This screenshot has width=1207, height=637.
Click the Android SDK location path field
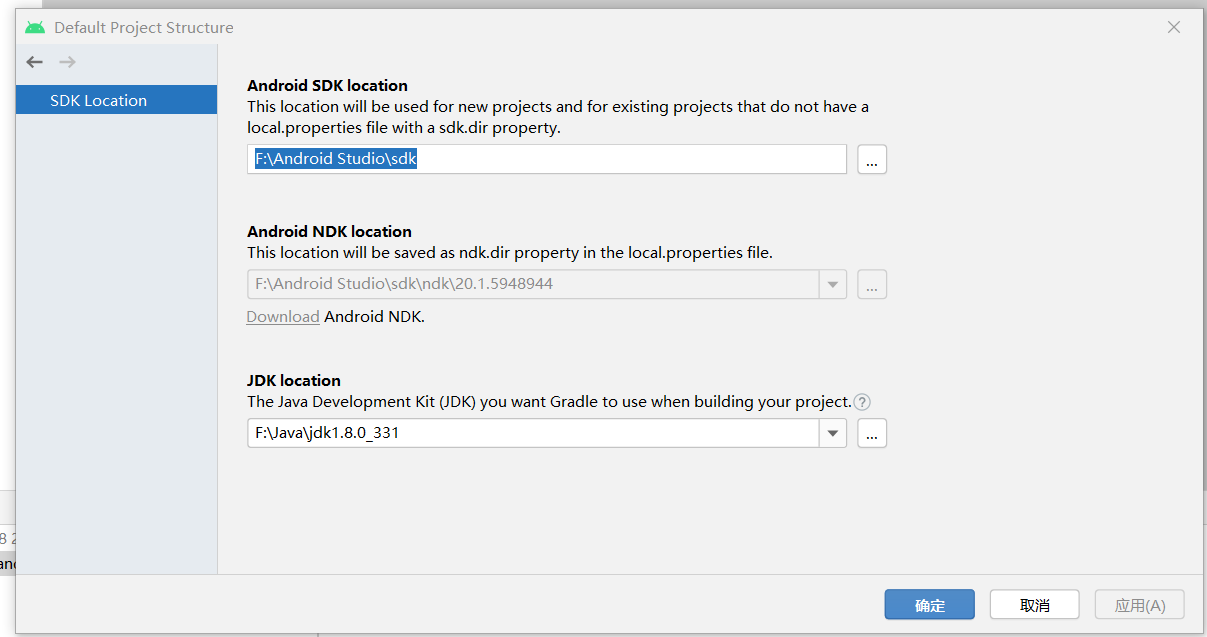[x=546, y=159]
